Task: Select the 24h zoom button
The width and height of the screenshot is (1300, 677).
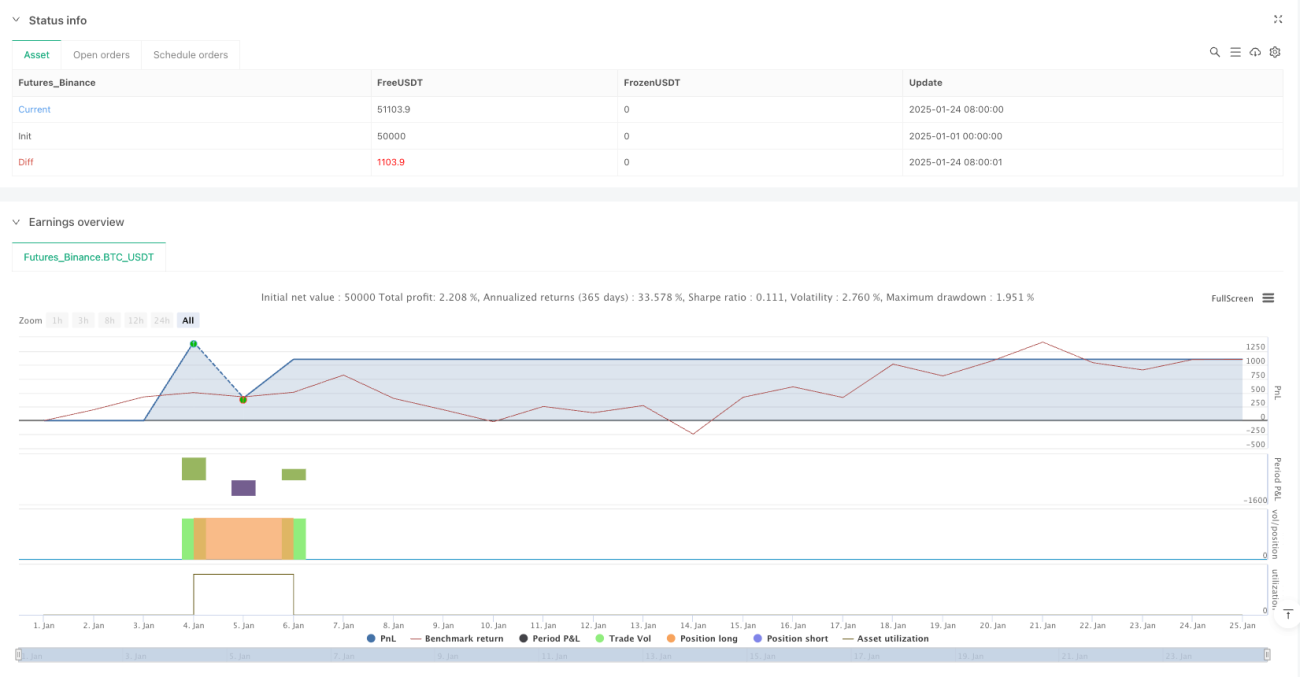Action: [x=162, y=320]
